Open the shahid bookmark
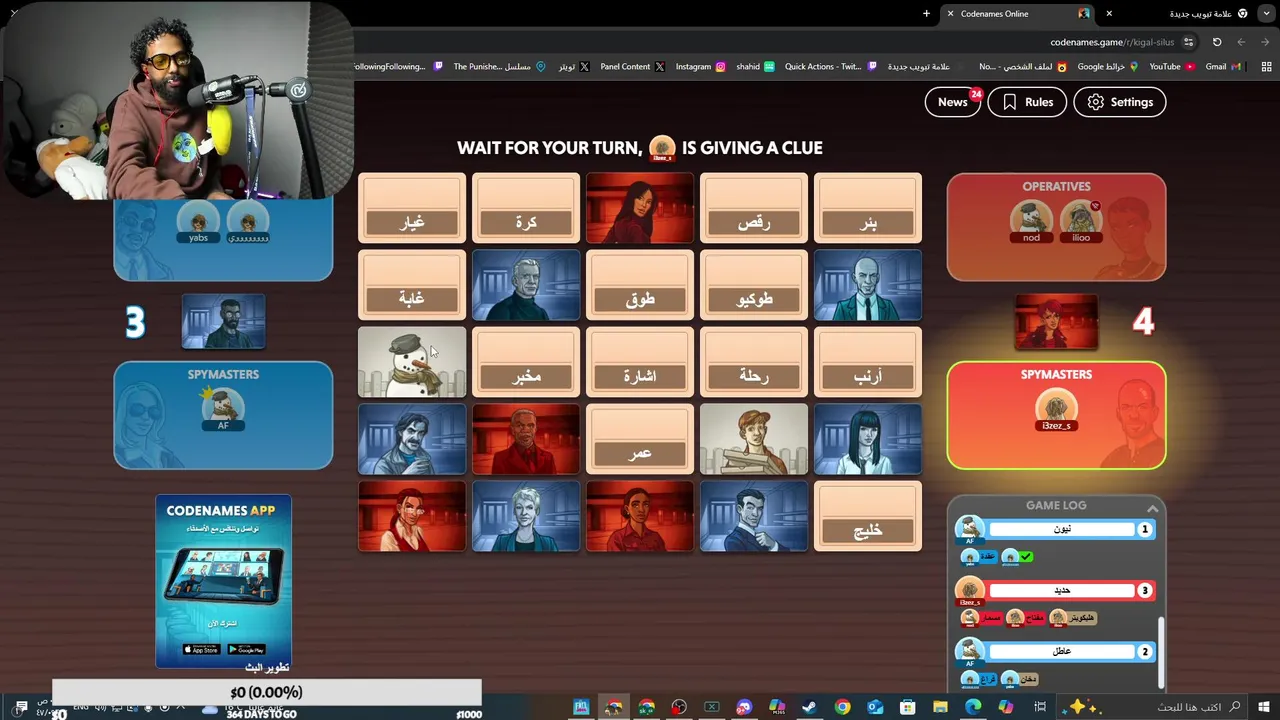This screenshot has width=1280, height=720. (755, 66)
